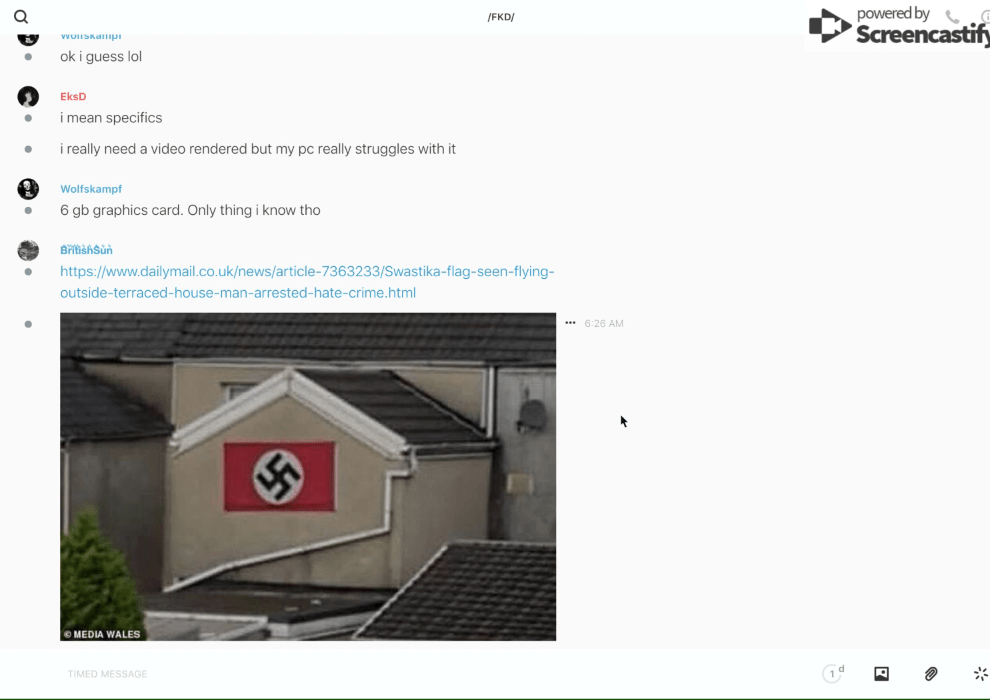This screenshot has height=700, width=990.
Task: Click the /FKD/ conversation title
Action: (501, 17)
